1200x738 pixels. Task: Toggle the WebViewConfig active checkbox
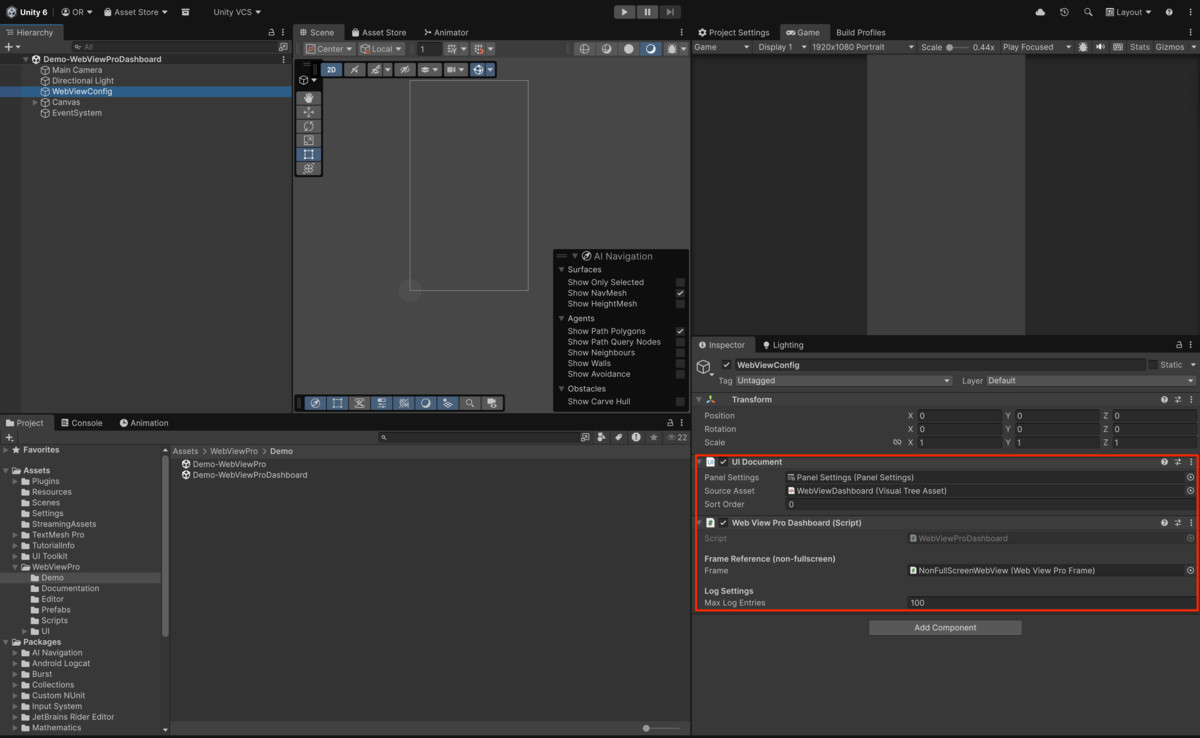point(727,365)
